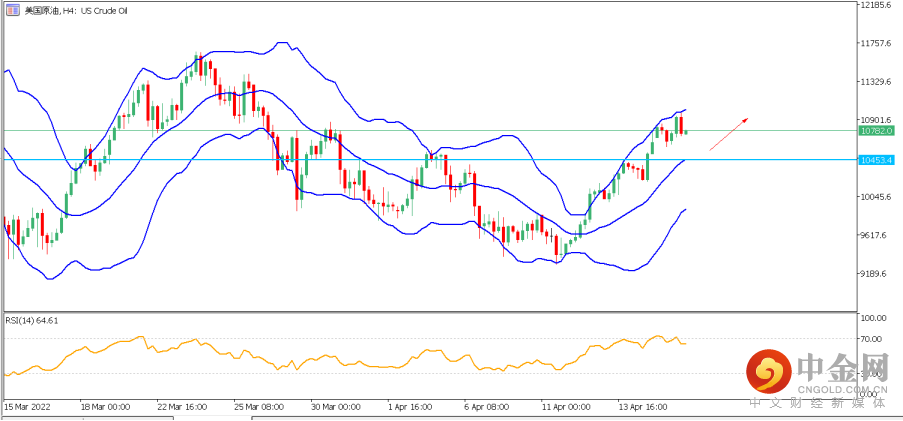Click the 18 Mar 00:00 time label
The width and height of the screenshot is (903, 421).
pos(105,407)
